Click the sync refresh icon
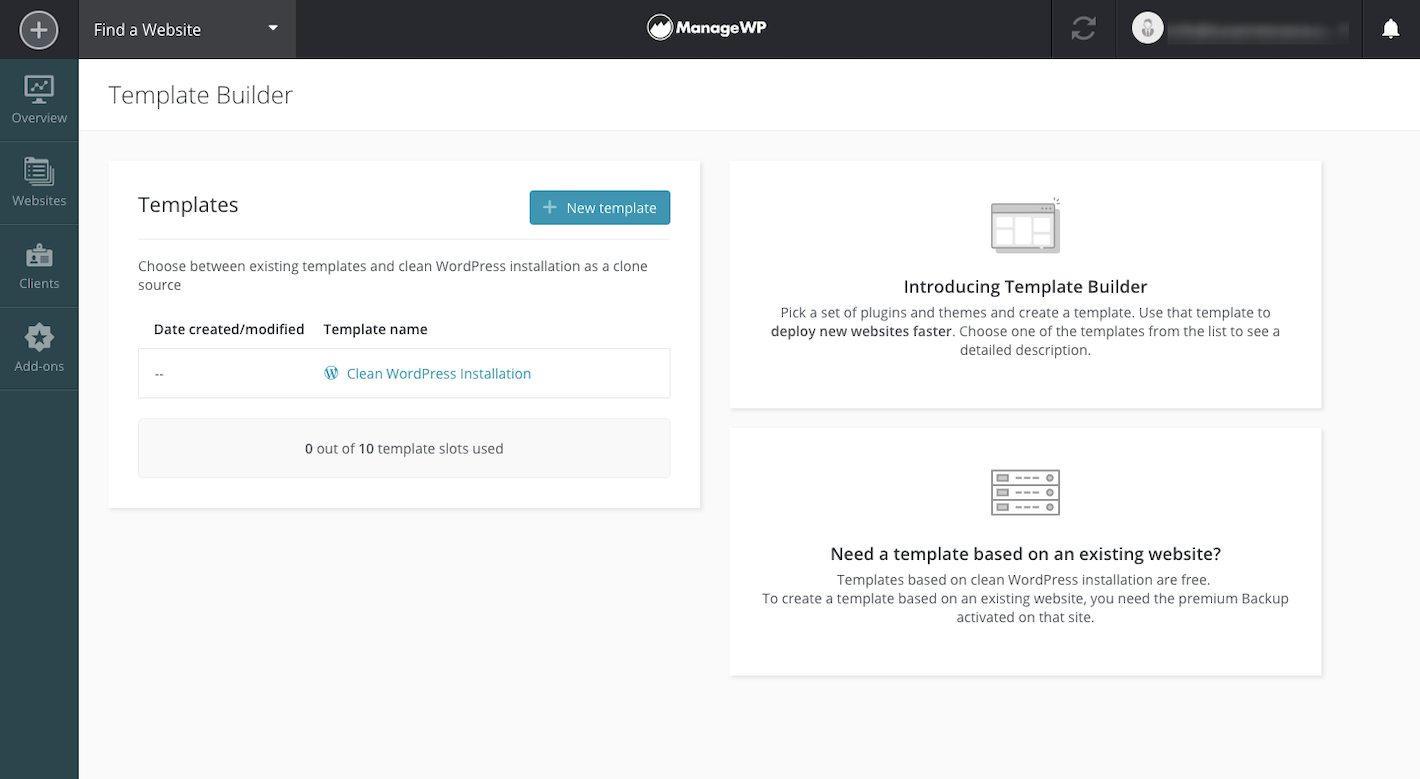1420x779 pixels. click(1083, 29)
